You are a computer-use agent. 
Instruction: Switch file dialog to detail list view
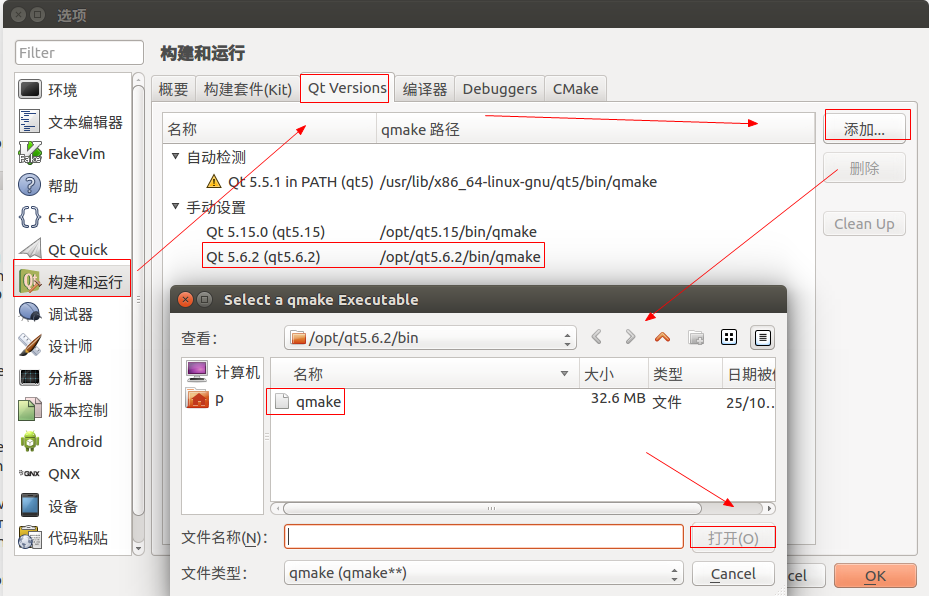point(763,338)
